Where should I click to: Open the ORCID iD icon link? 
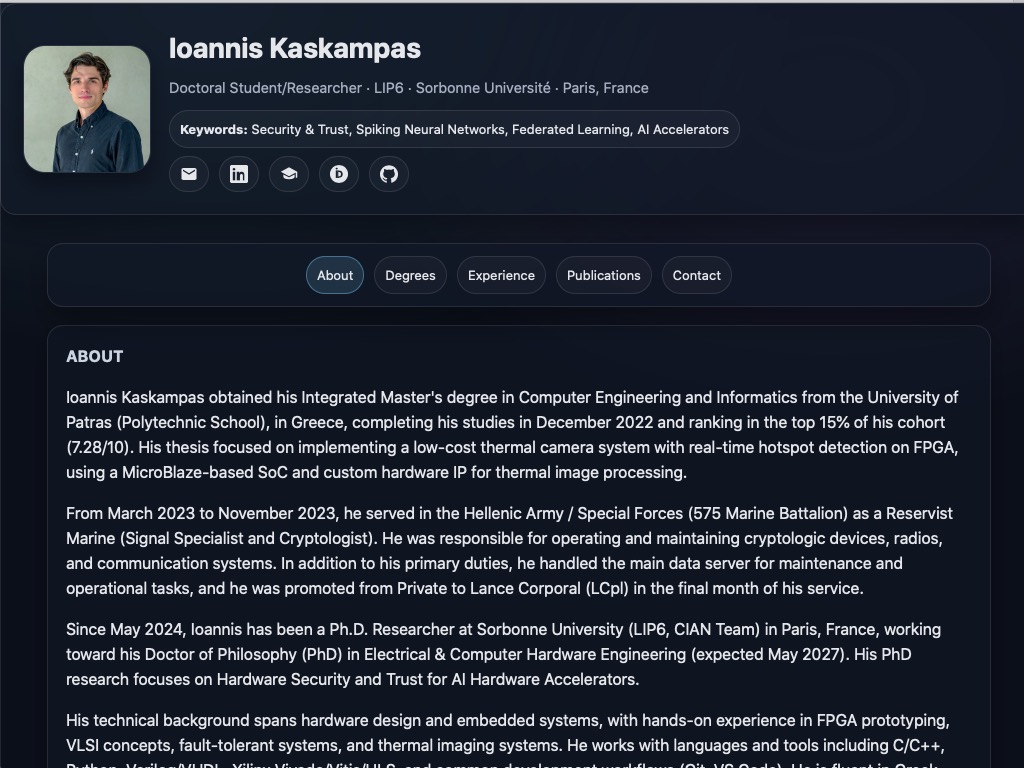pos(338,174)
